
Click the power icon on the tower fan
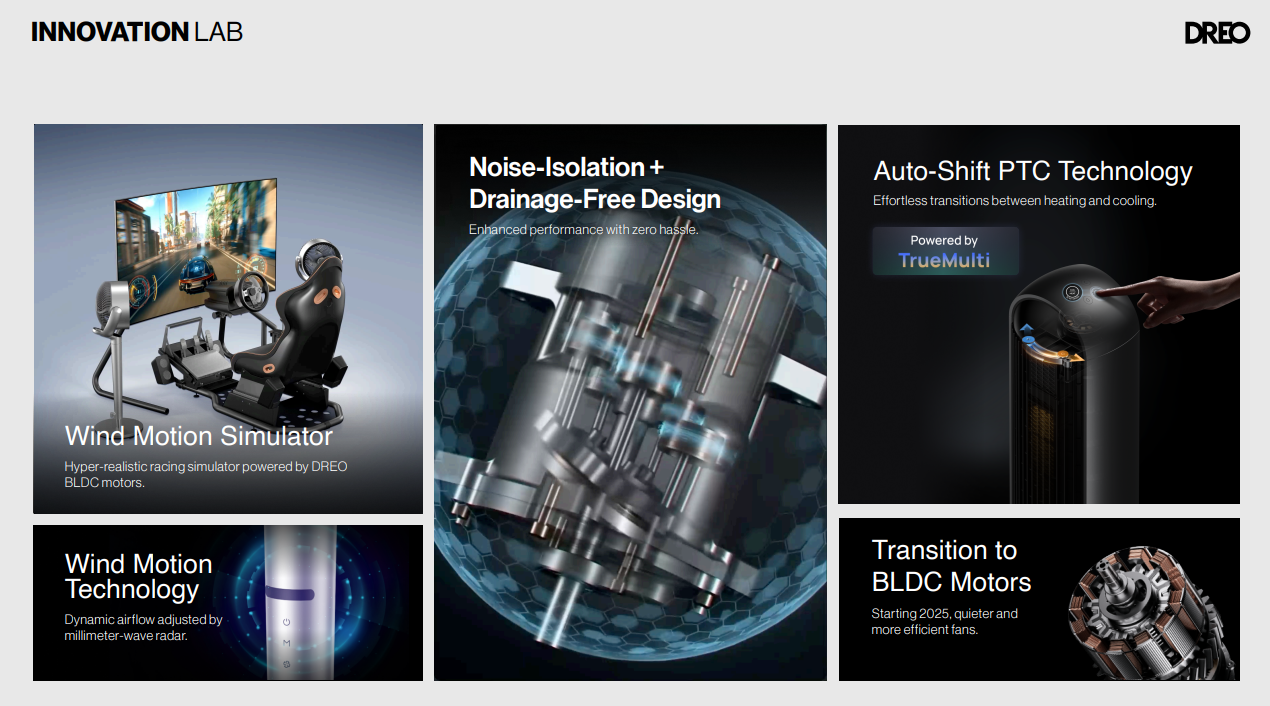[286, 621]
